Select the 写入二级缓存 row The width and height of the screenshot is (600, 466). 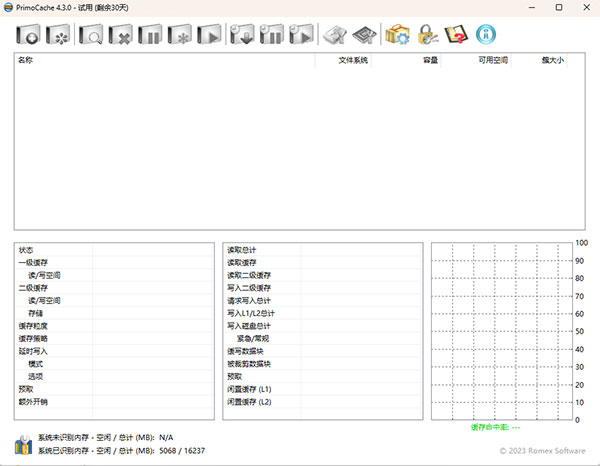click(323, 288)
